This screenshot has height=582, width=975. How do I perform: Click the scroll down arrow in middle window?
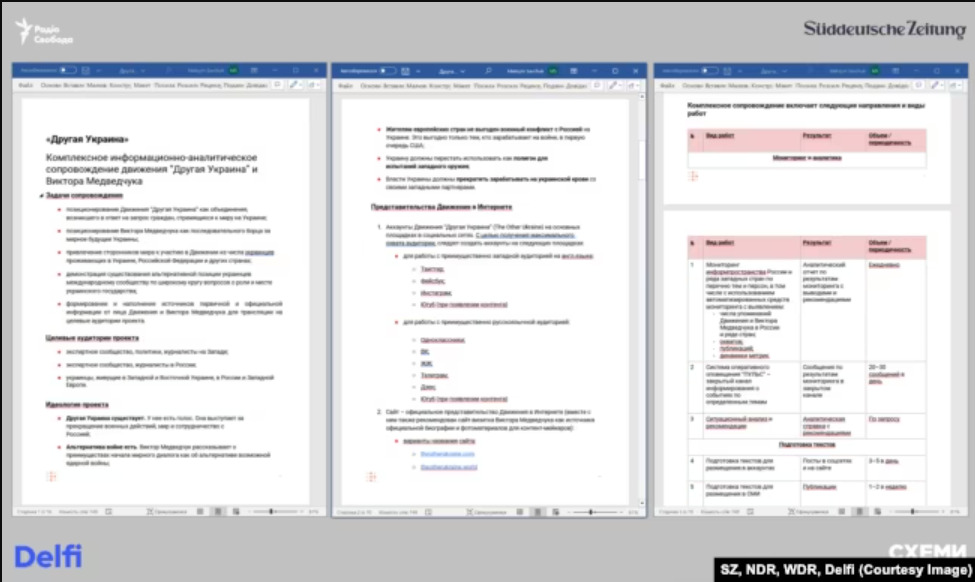642,502
